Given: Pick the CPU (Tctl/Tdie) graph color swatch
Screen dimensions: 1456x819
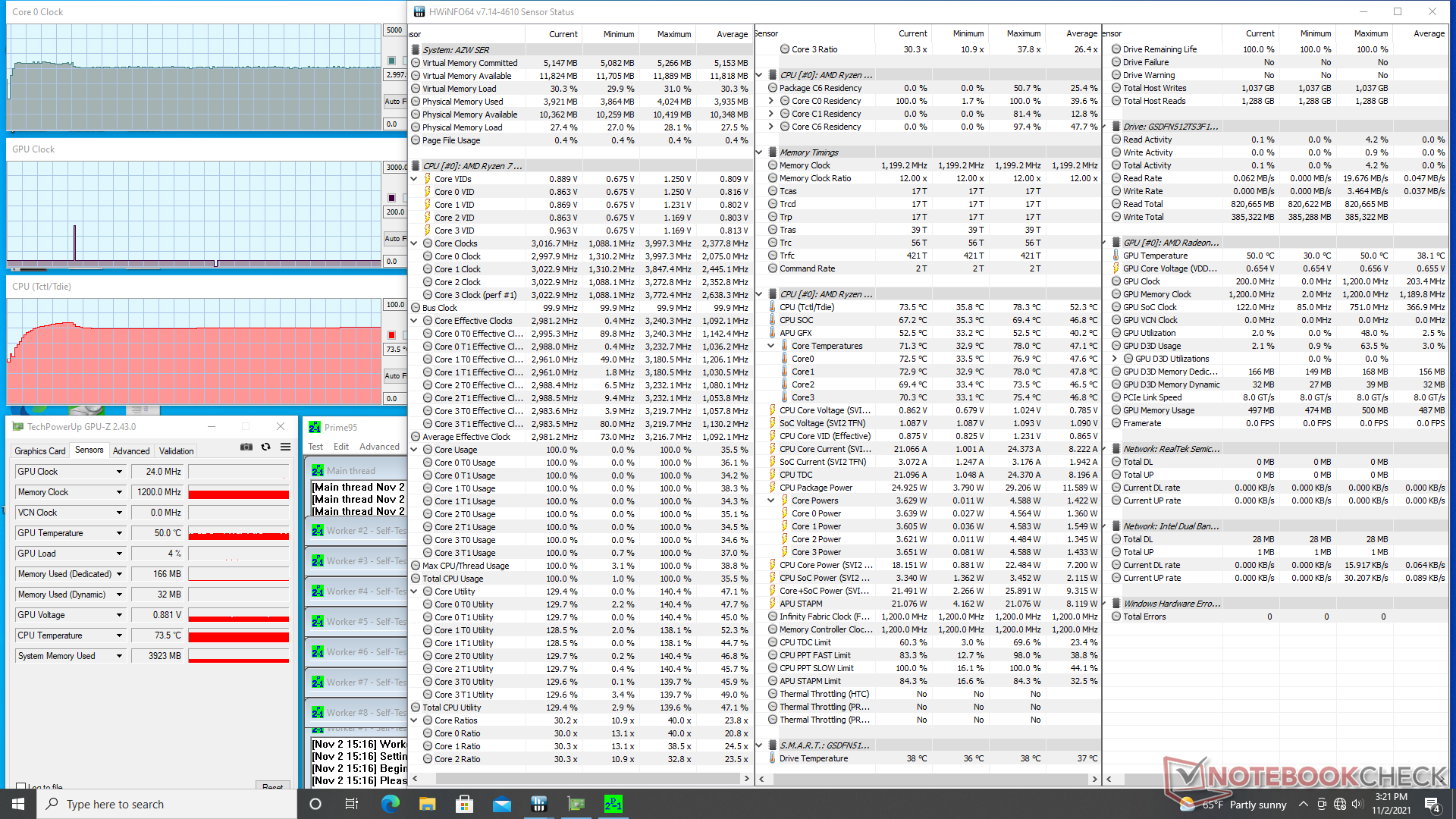Looking at the screenshot, I should click(x=391, y=335).
